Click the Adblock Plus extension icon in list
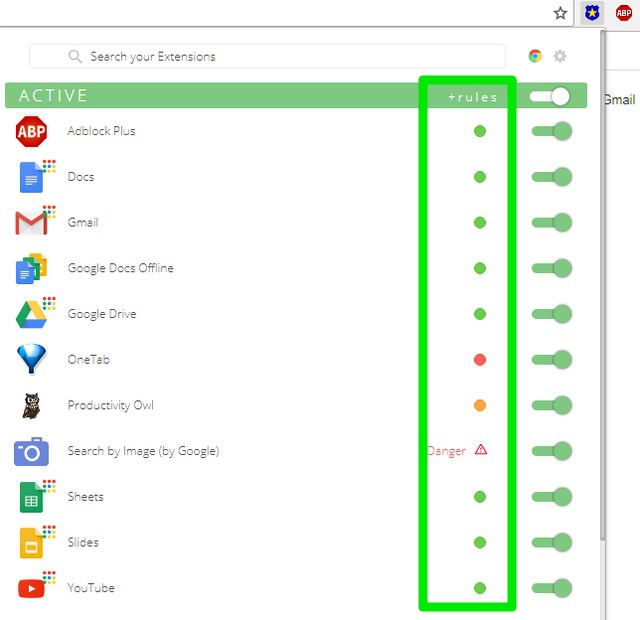The height and width of the screenshot is (620, 640). point(31,131)
